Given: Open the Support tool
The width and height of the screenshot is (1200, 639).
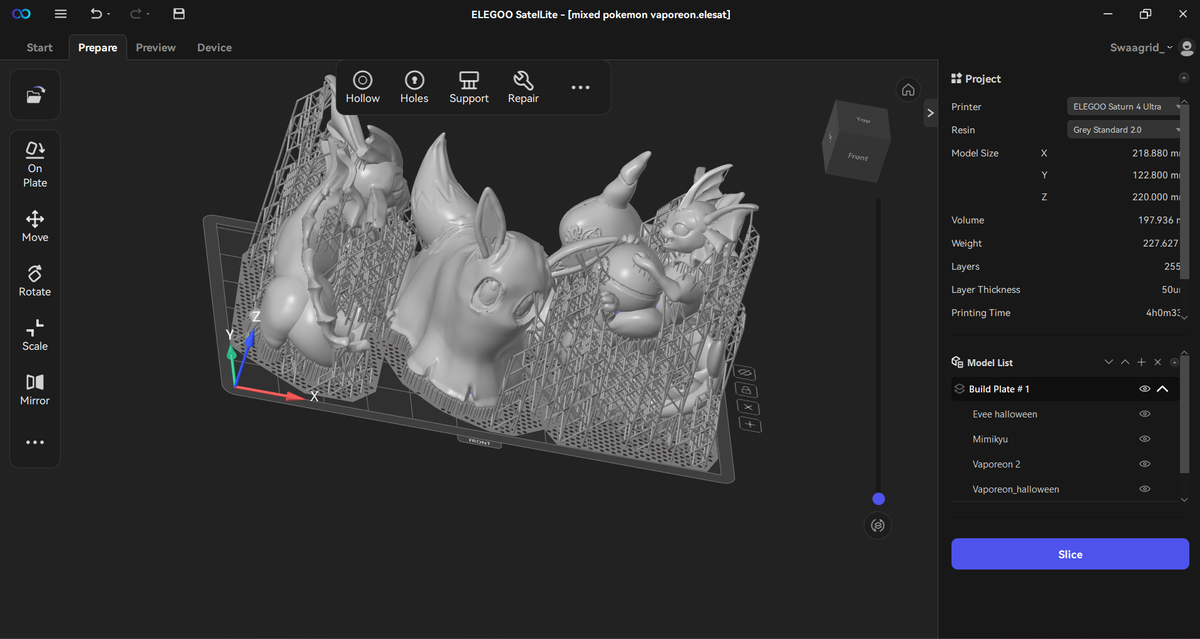Looking at the screenshot, I should pyautogui.click(x=469, y=87).
